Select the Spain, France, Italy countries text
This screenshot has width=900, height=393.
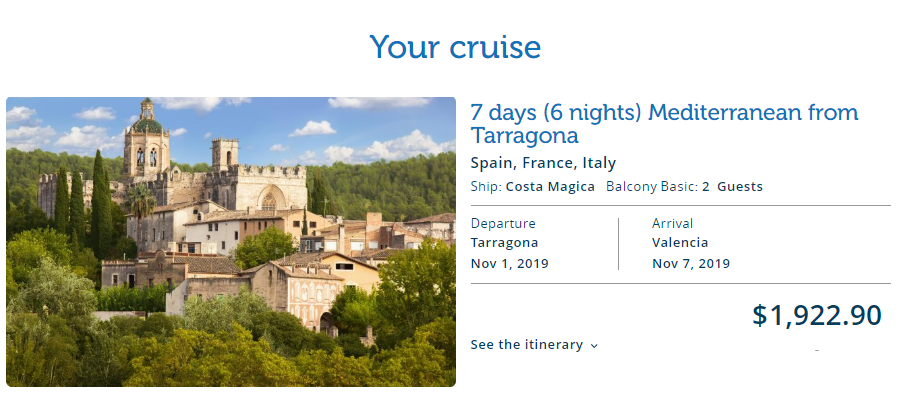coord(543,164)
